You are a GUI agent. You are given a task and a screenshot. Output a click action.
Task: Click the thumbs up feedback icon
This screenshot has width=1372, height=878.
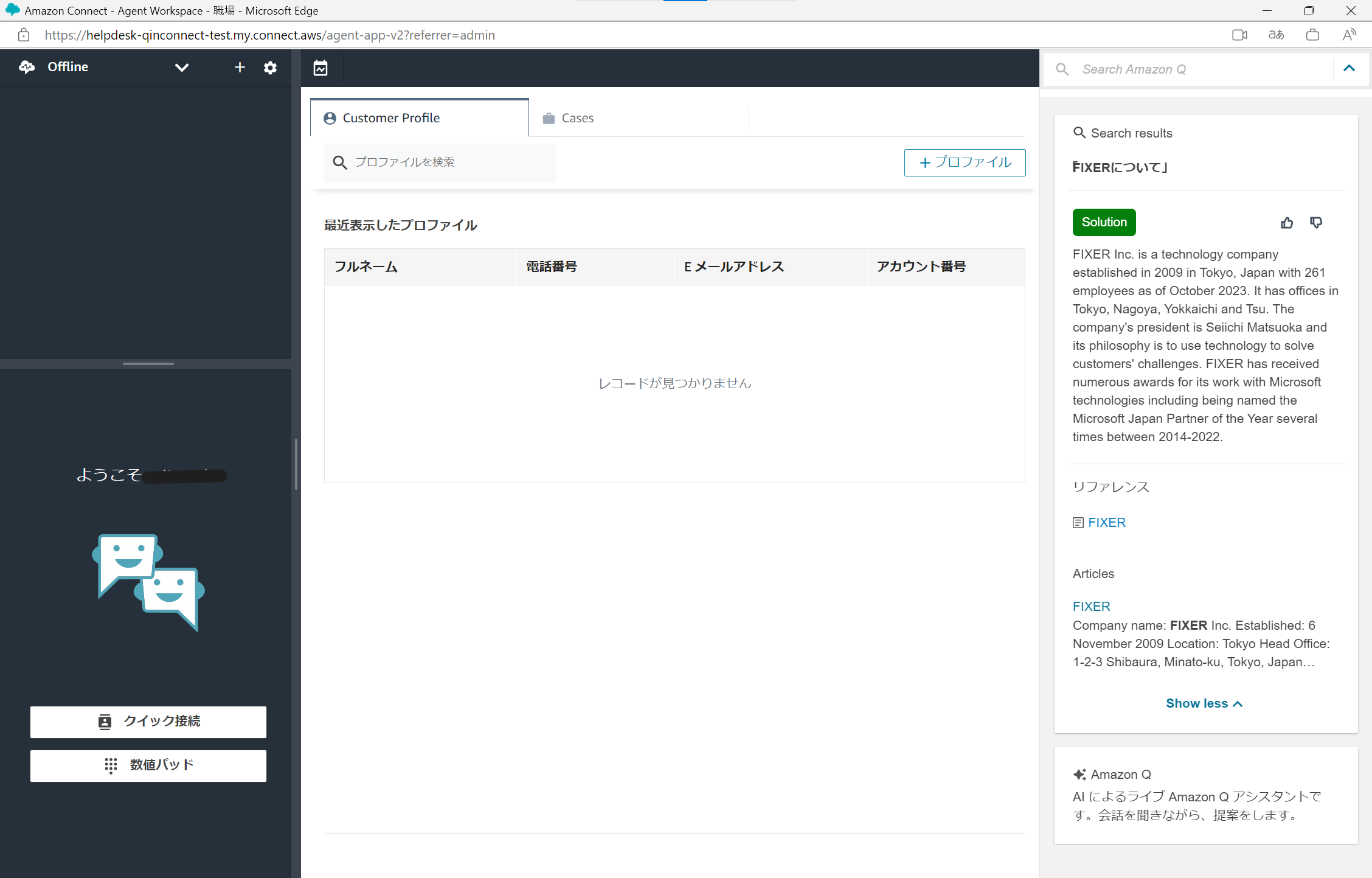(x=1287, y=223)
